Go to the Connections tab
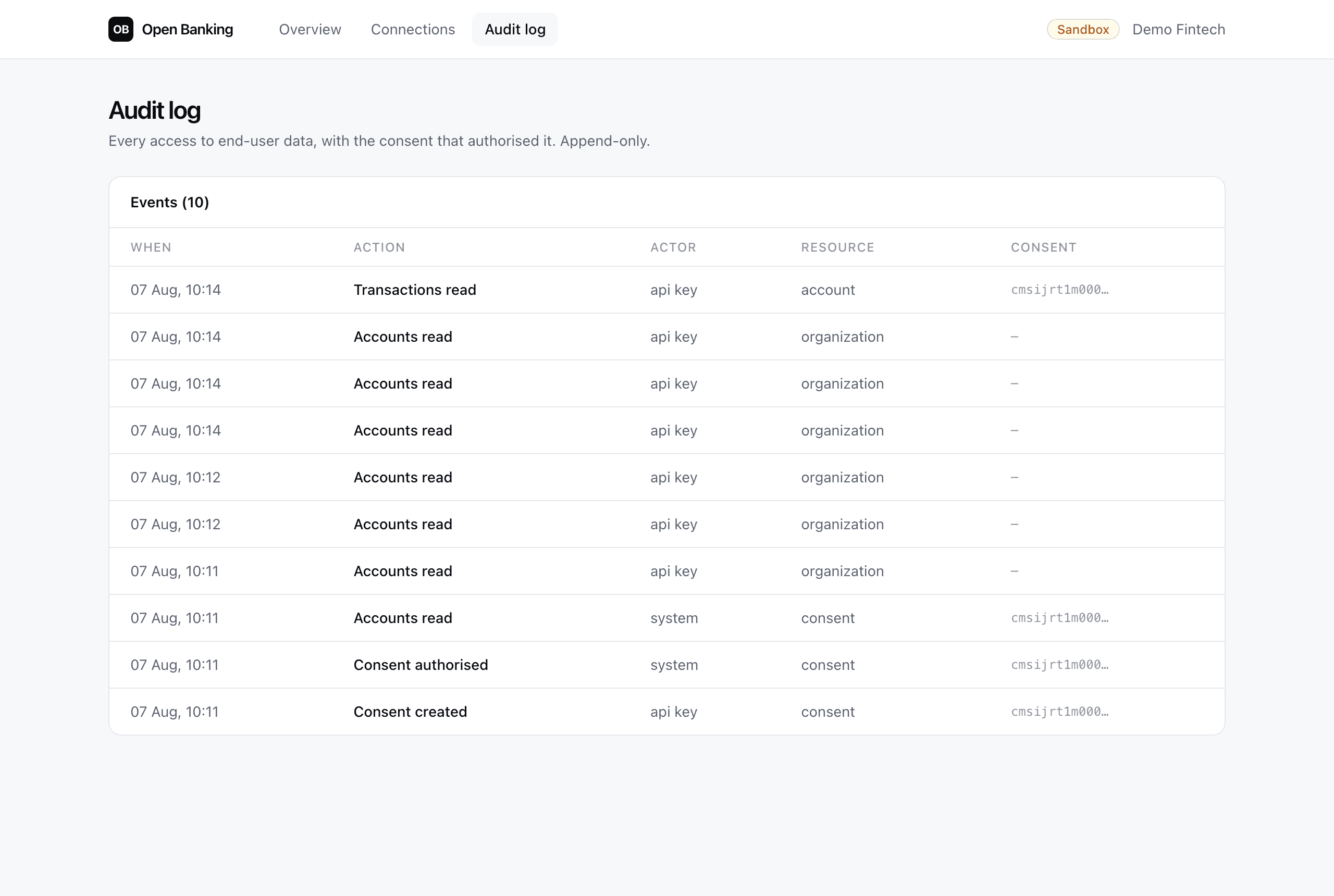This screenshot has height=896, width=1334. [413, 29]
